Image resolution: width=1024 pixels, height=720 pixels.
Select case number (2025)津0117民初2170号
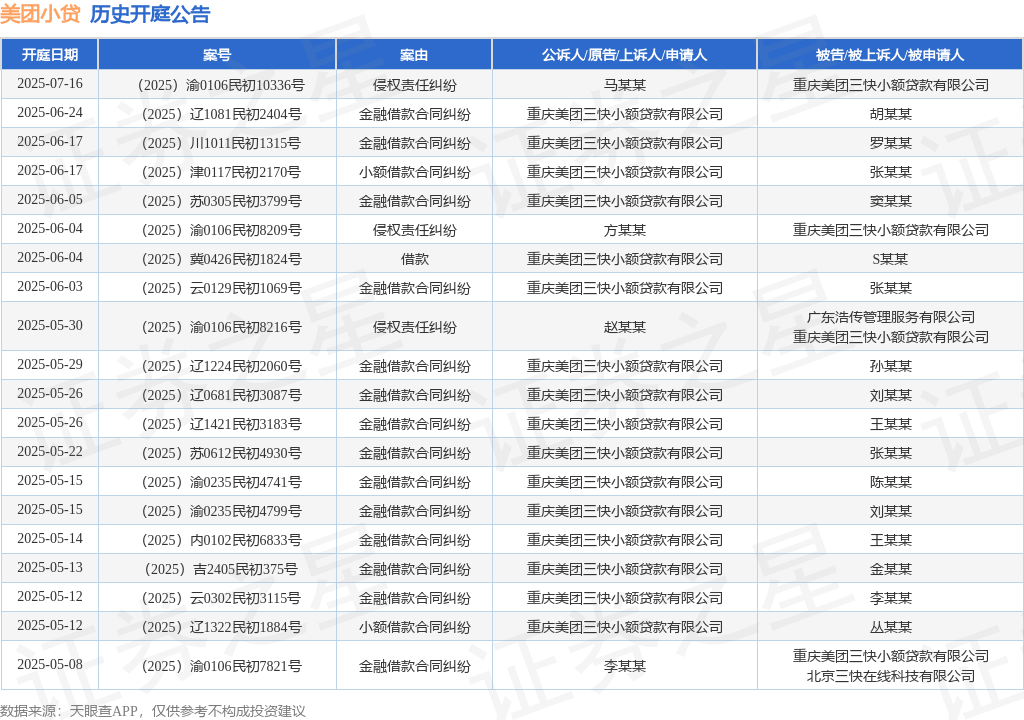pos(221,172)
